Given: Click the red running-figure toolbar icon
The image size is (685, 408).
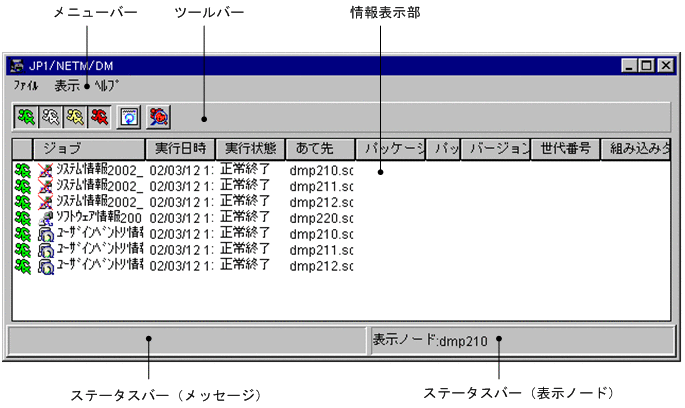Looking at the screenshot, I should click(x=100, y=117).
